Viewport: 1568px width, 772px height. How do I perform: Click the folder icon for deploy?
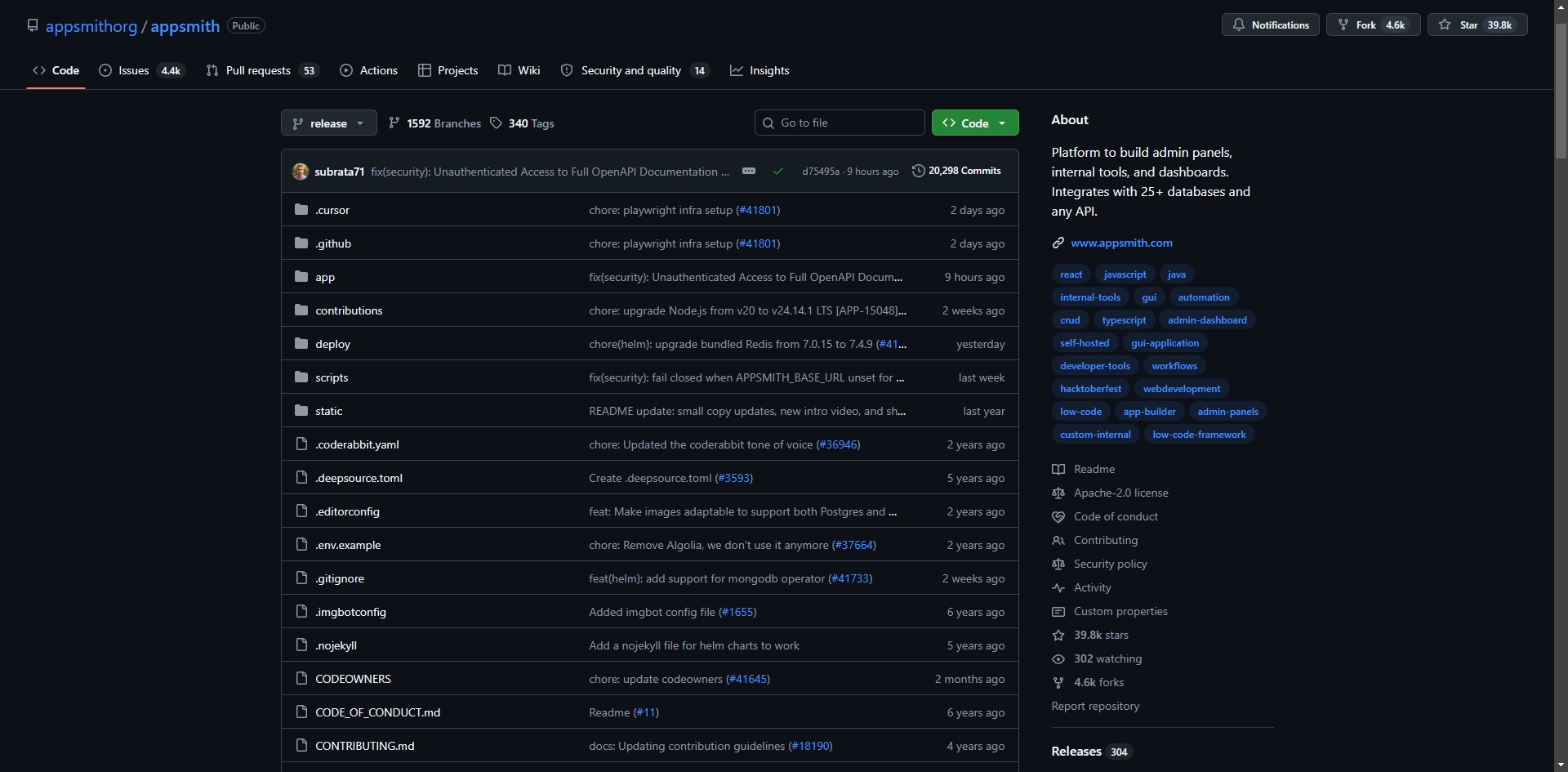(x=301, y=344)
